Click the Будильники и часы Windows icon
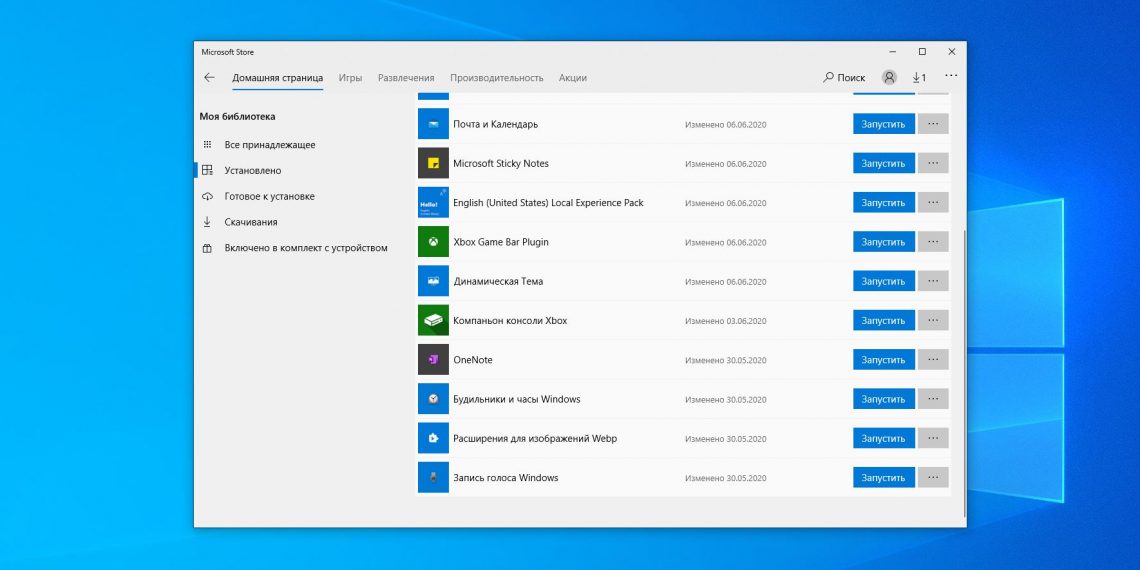Screen dimensions: 1140x570 tap(433, 399)
